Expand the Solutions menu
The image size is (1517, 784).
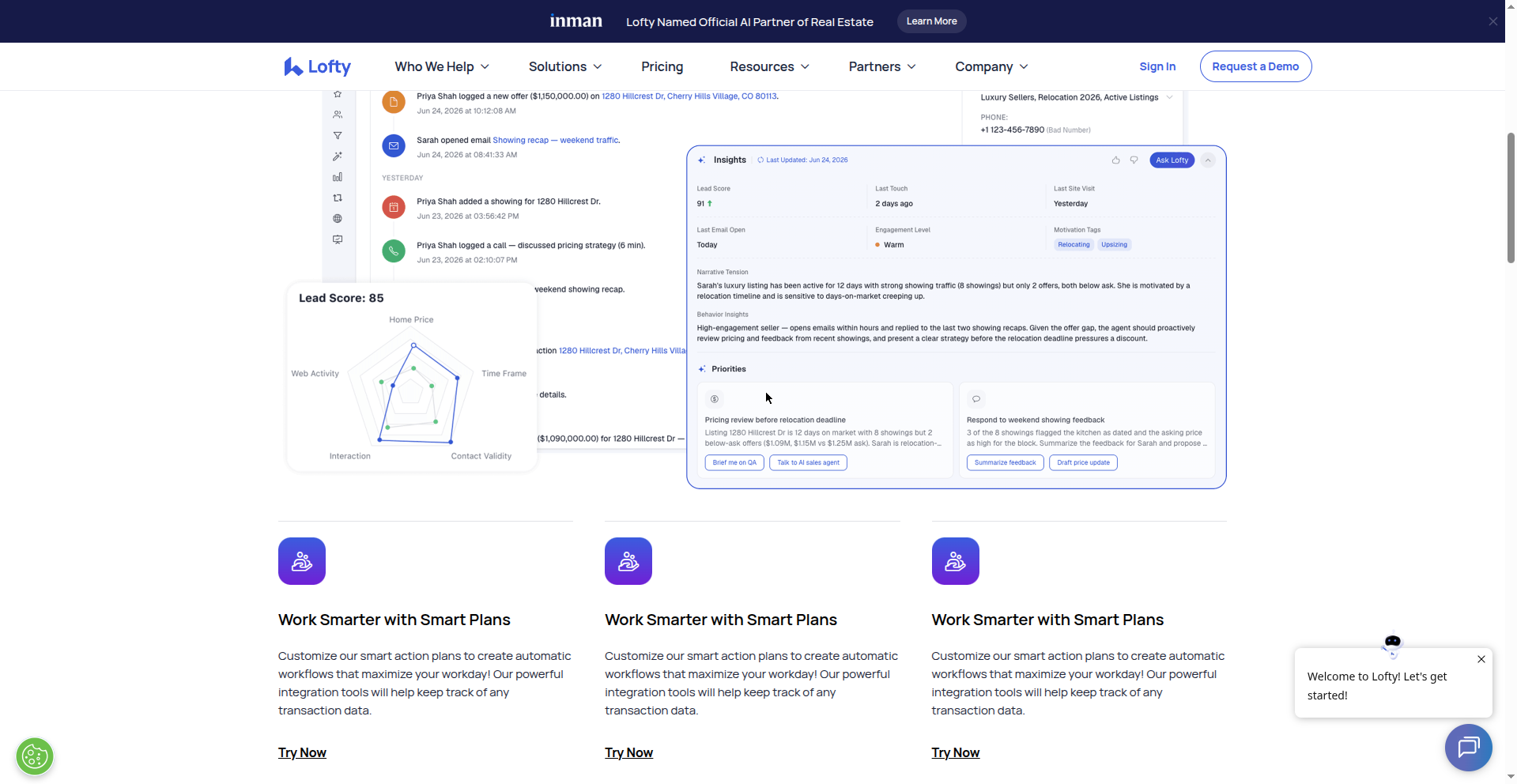coord(565,66)
